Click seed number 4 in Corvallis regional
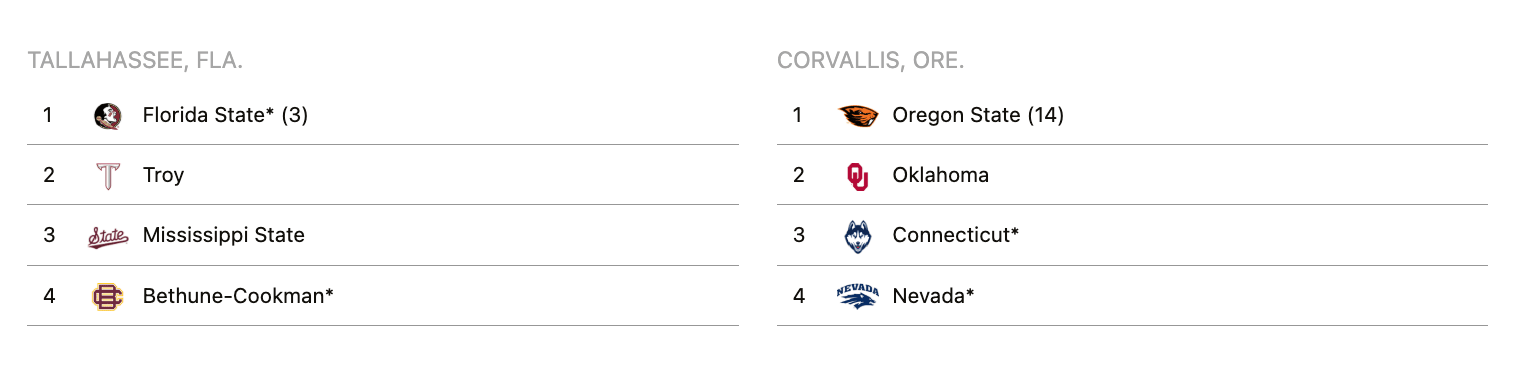This screenshot has width=1528, height=370. pyautogui.click(x=798, y=296)
